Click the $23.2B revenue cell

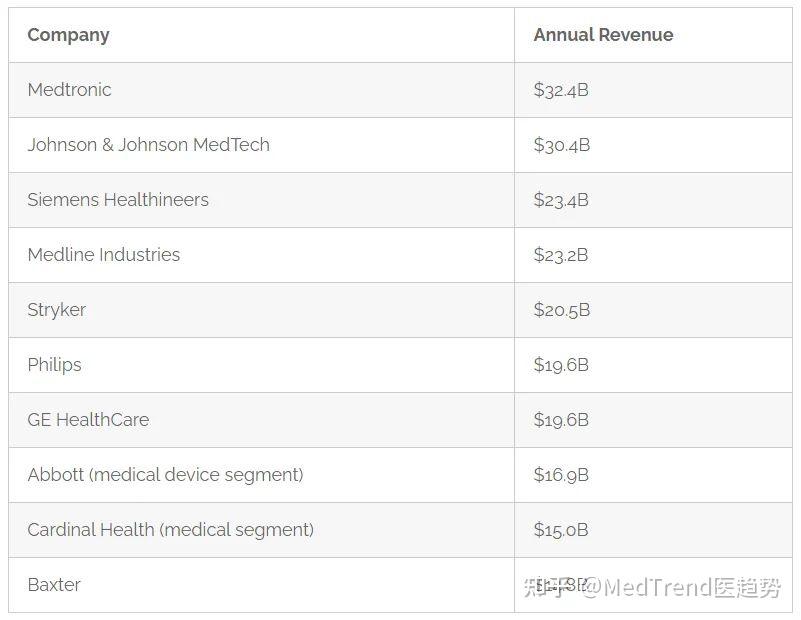[x=561, y=255]
